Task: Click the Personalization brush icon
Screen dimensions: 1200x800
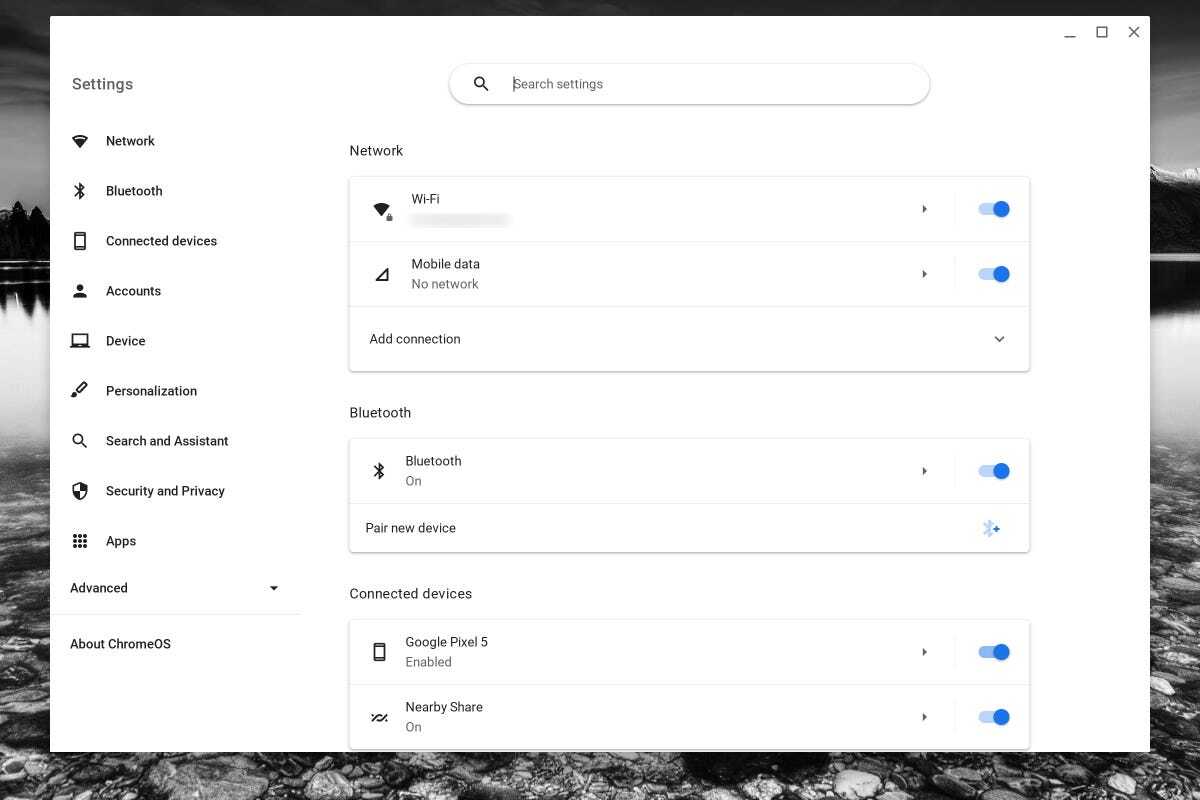Action: [80, 391]
